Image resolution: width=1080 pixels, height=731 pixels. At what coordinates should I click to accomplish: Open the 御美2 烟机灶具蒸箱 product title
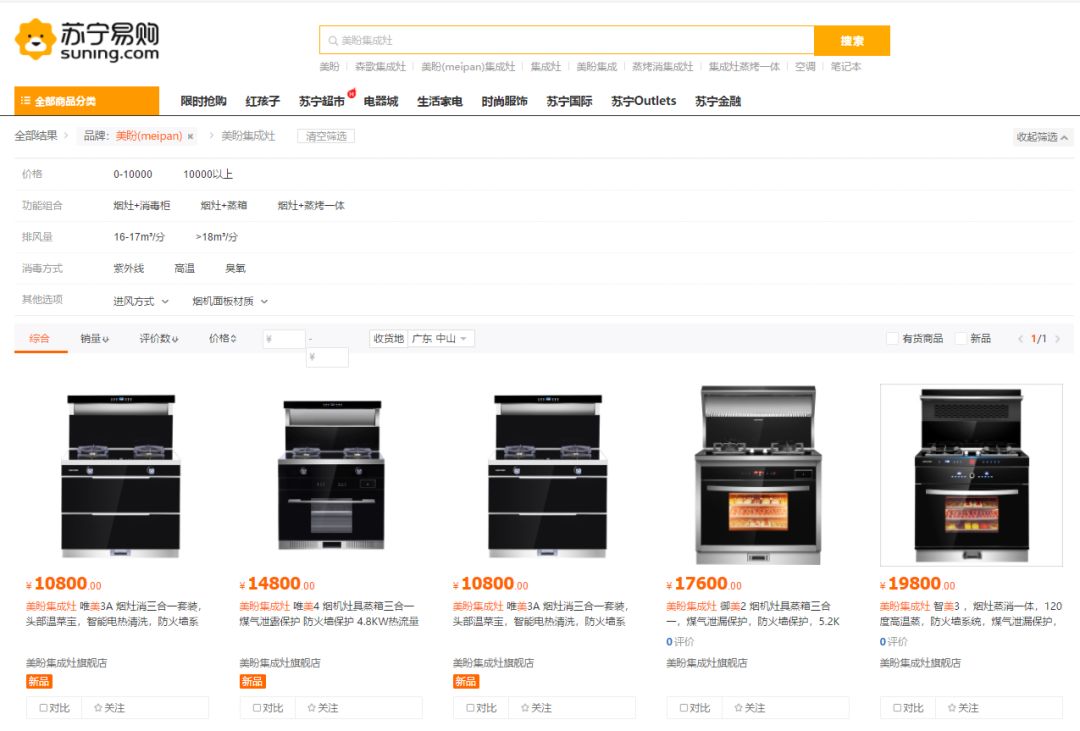coord(753,614)
